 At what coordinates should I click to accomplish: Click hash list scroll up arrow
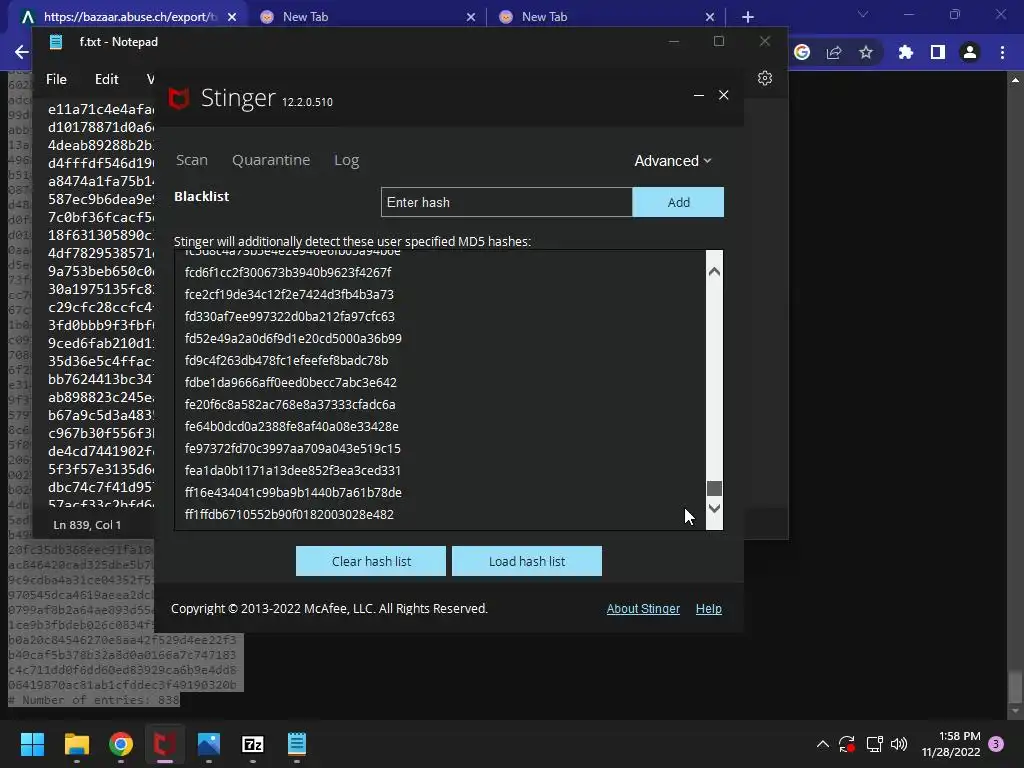tap(714, 271)
